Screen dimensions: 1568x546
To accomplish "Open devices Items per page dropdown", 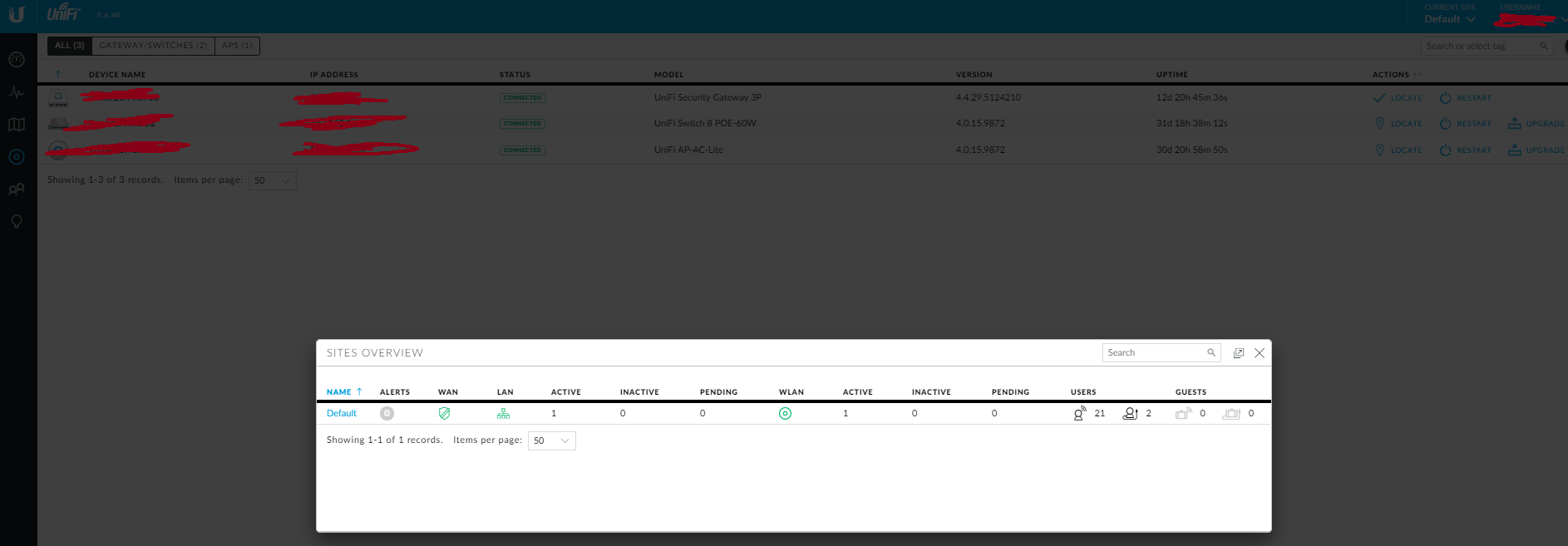I will (273, 180).
